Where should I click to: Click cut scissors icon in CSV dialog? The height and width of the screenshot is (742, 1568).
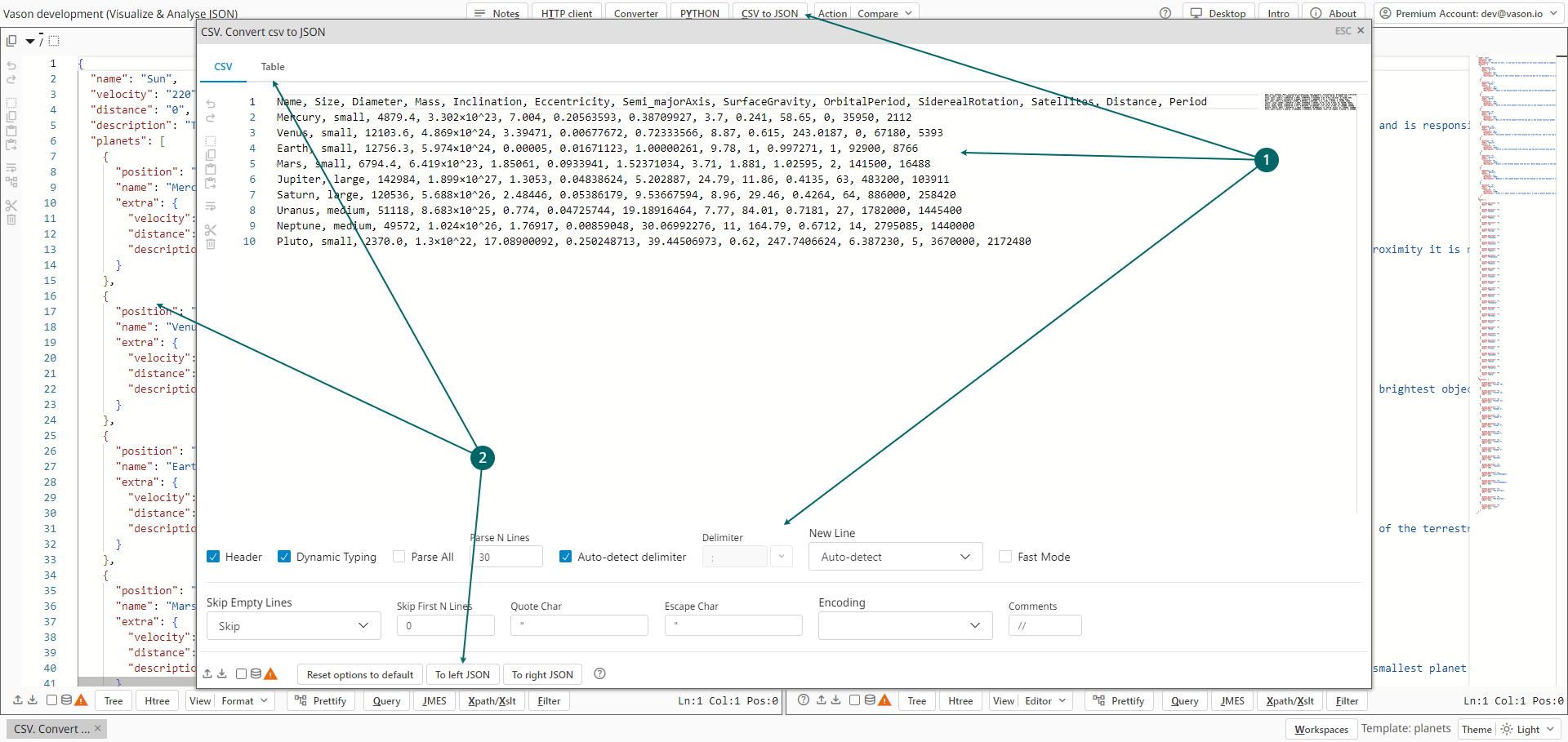(211, 229)
